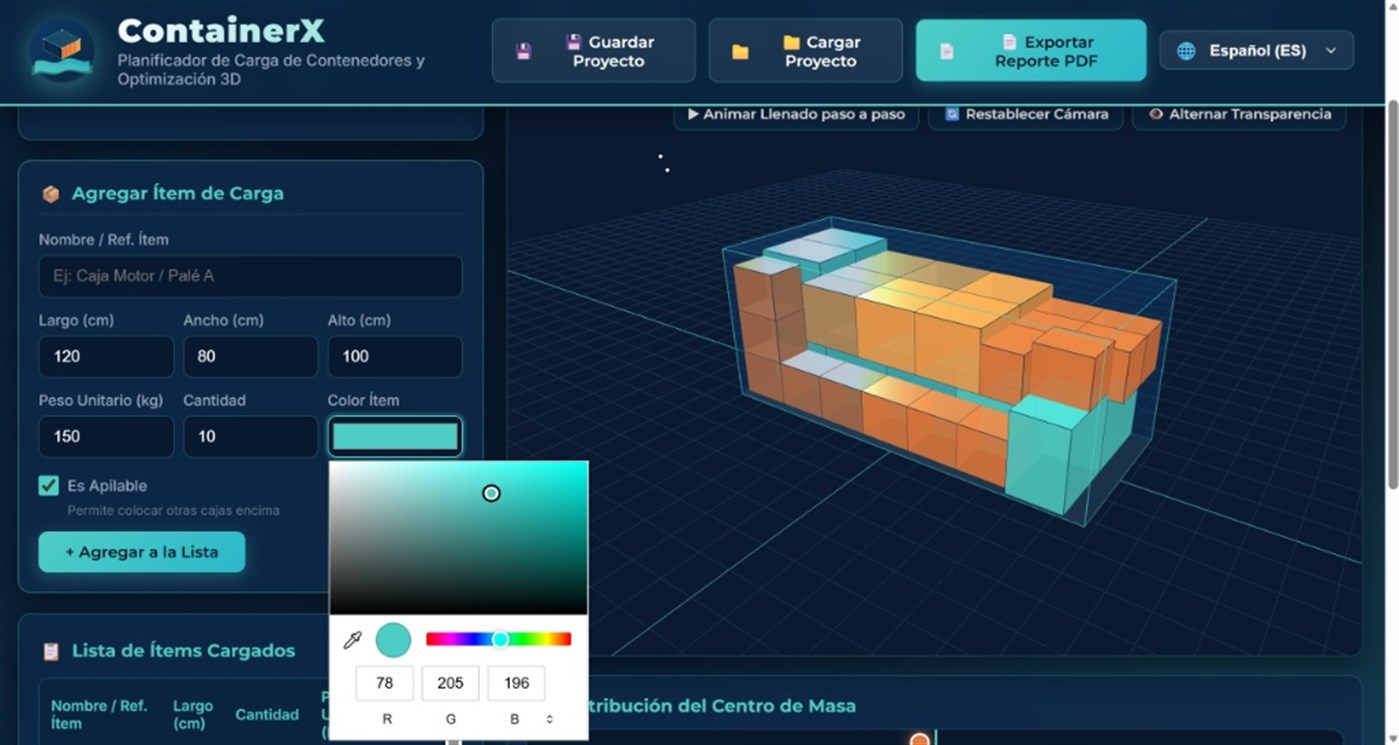The image size is (1399, 745).
Task: Click the Cantidad field showing 10
Action: click(250, 436)
